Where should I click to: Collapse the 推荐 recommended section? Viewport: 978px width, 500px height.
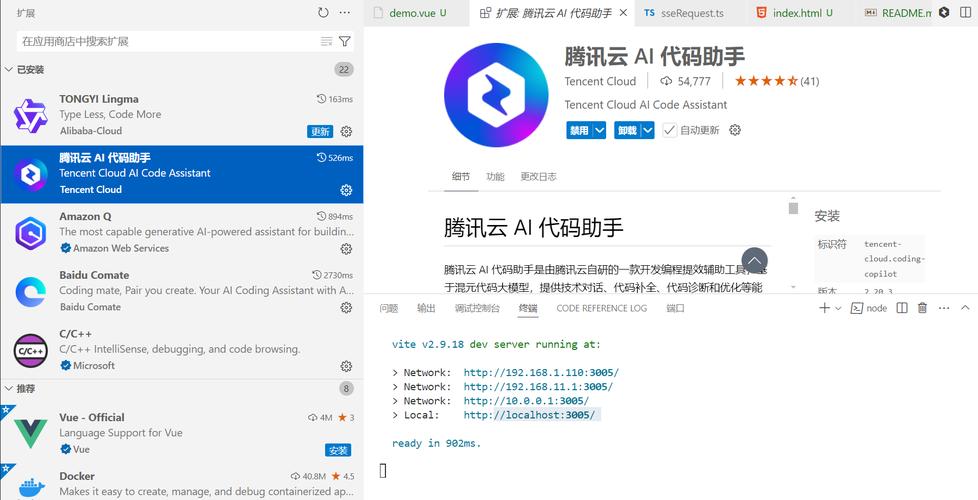9,388
